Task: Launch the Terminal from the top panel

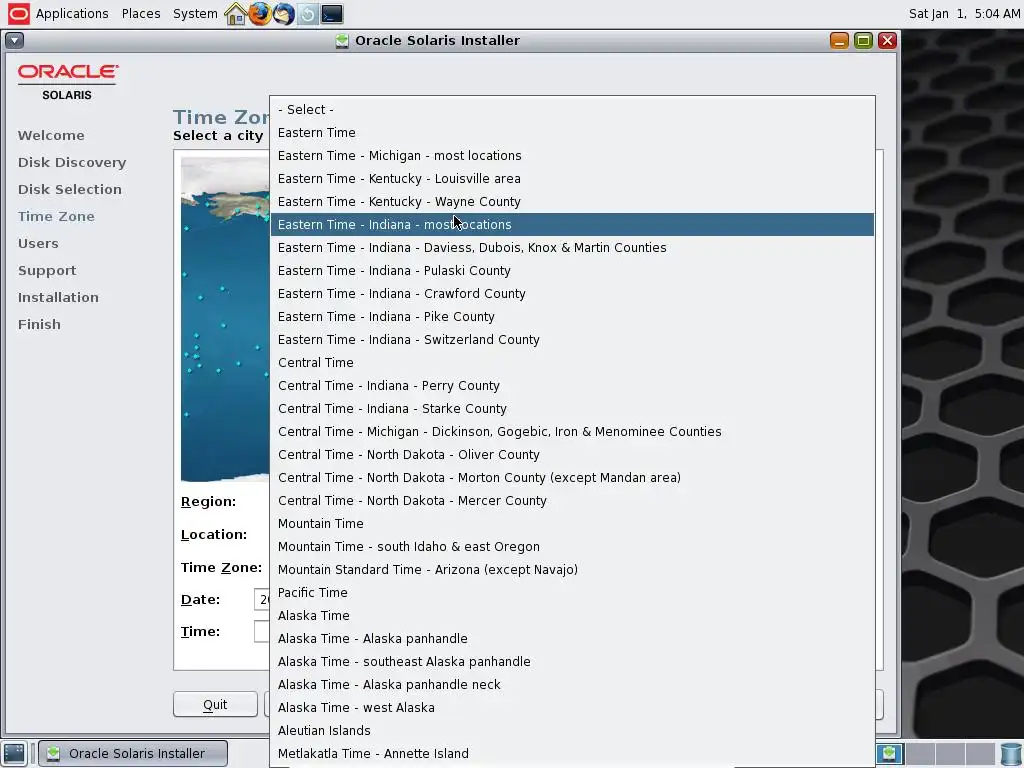Action: [x=332, y=14]
